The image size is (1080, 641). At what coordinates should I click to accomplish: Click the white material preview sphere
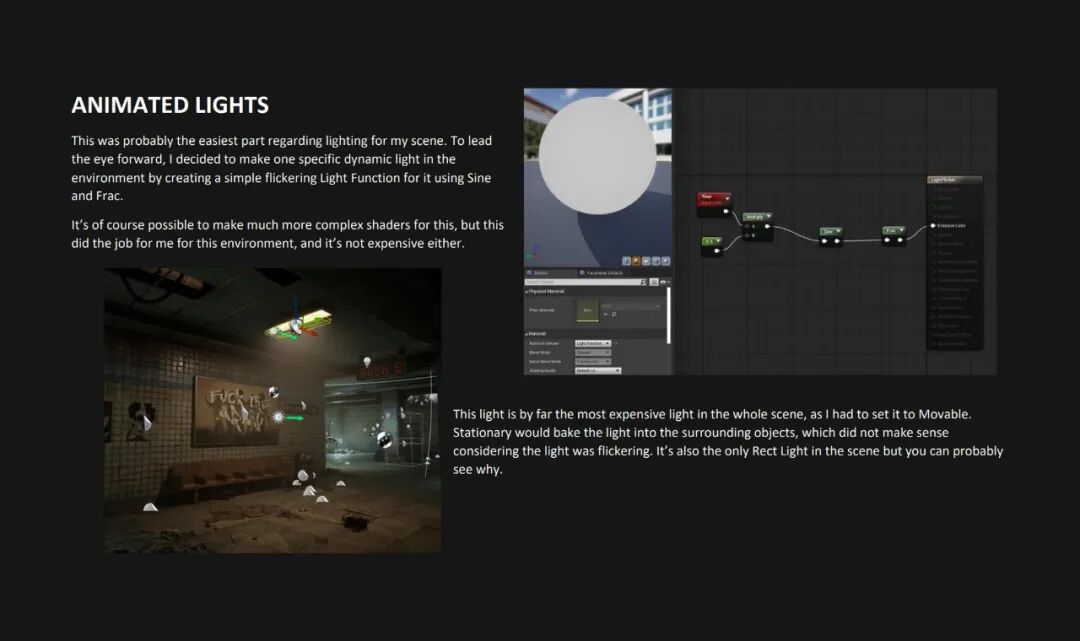pyautogui.click(x=597, y=156)
